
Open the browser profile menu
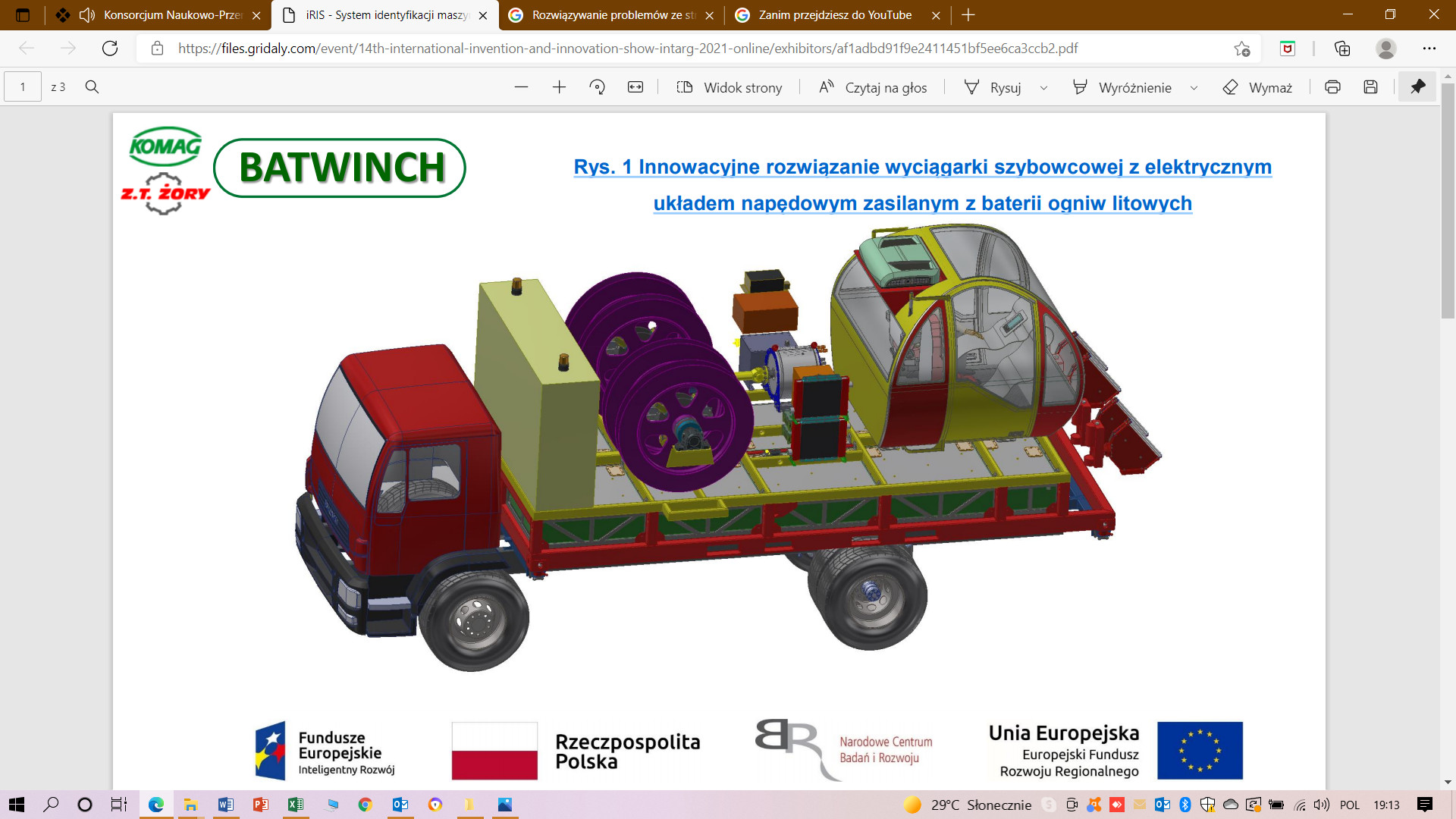(x=1386, y=49)
